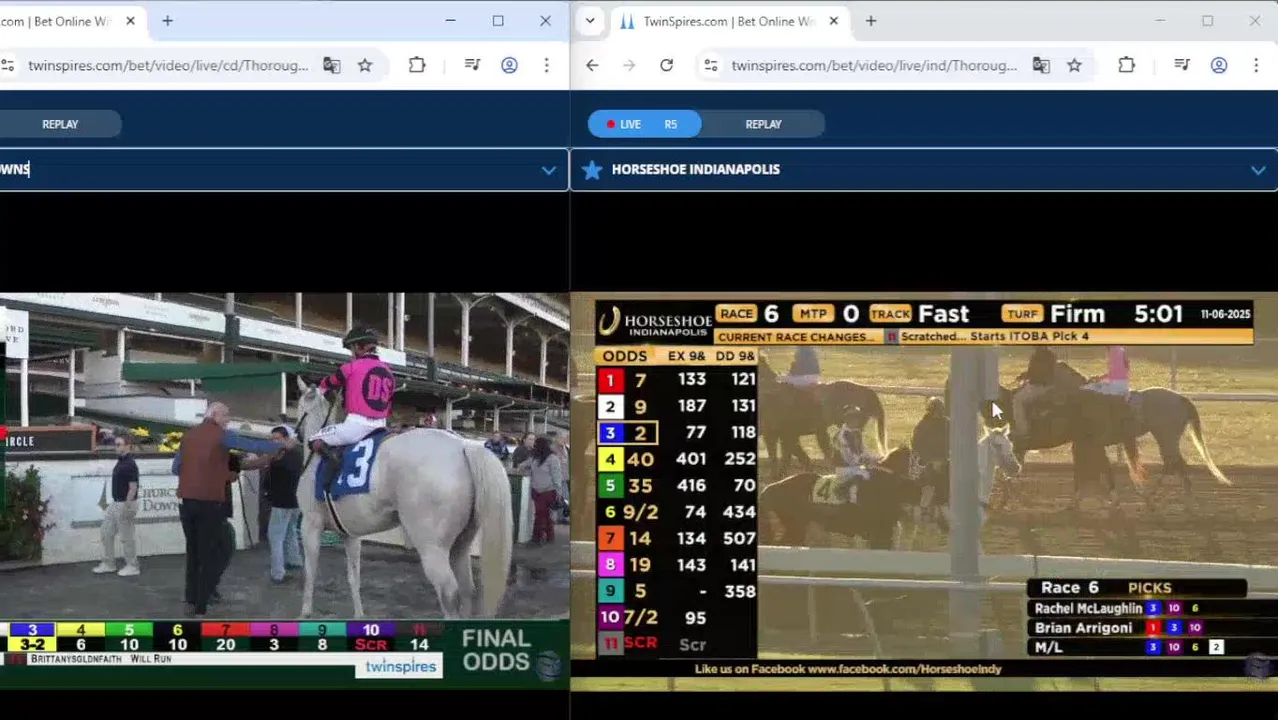The width and height of the screenshot is (1278, 720).
Task: Click right window address bar URL
Action: (874, 65)
